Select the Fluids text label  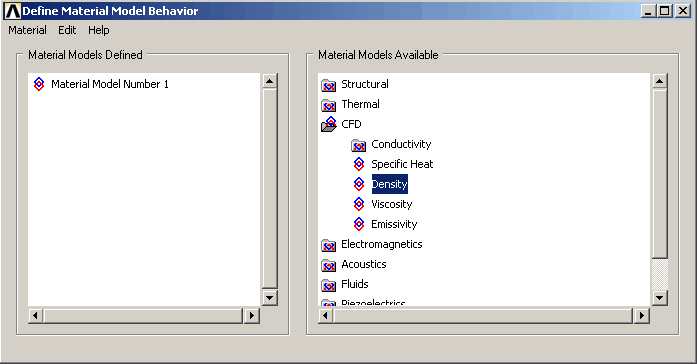355,284
